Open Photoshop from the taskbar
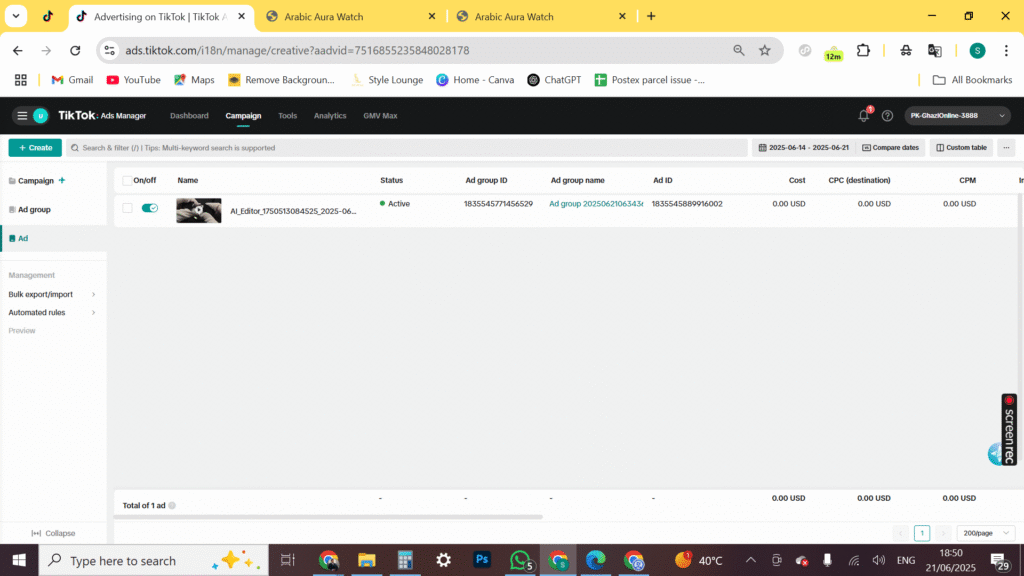This screenshot has width=1024, height=576. (x=482, y=560)
